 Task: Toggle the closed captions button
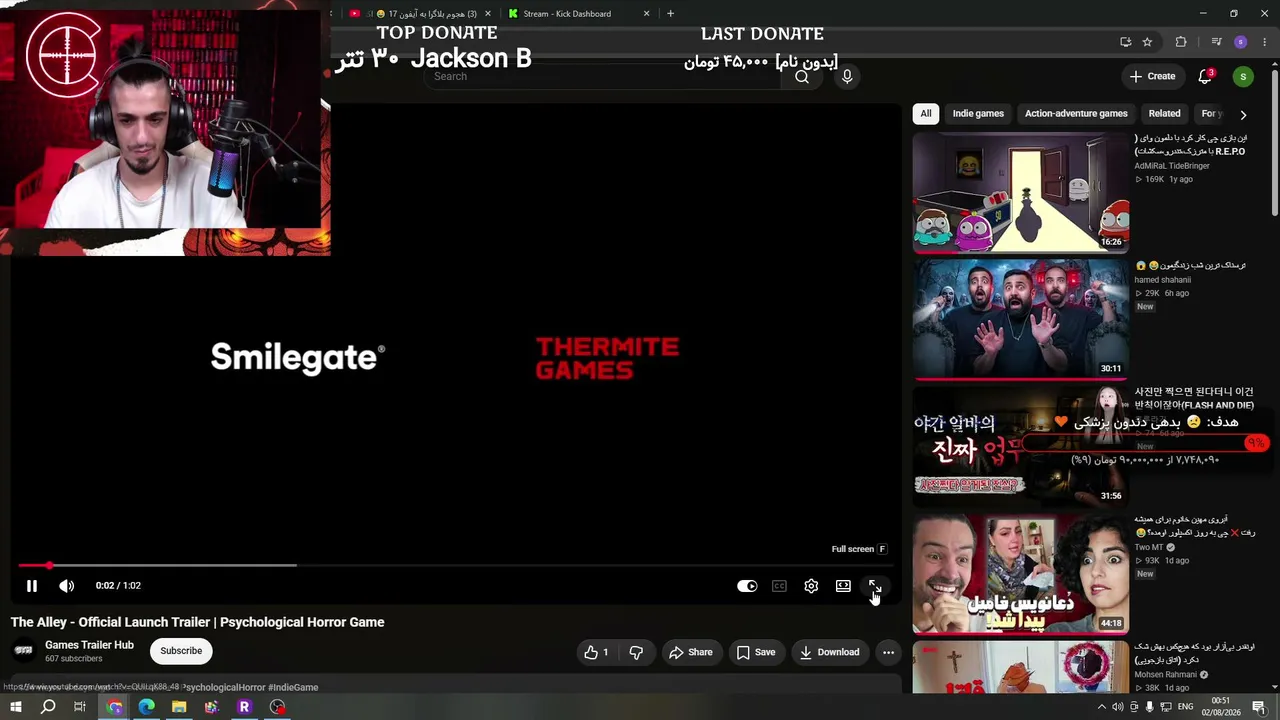779,586
